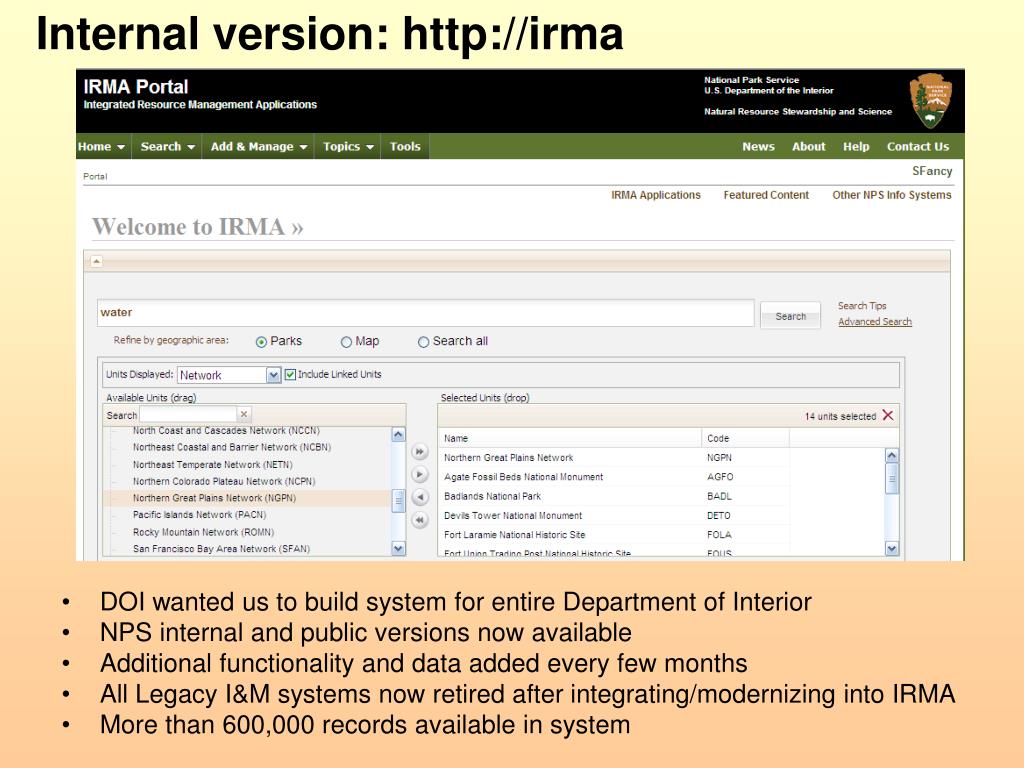Open Search Tips
Viewport: 1024px width, 768px height.
(862, 306)
